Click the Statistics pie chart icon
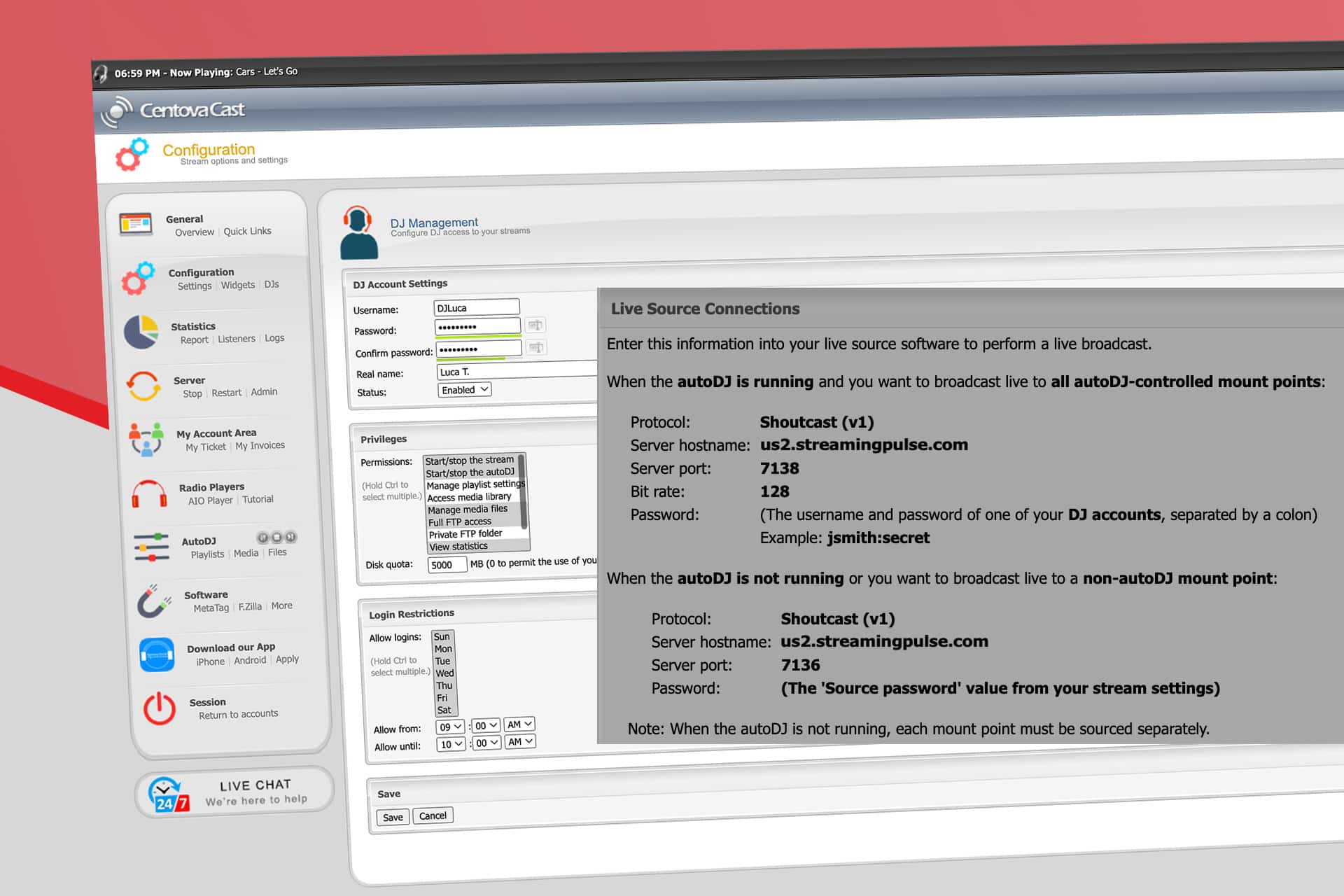This screenshot has width=1344, height=896. pyautogui.click(x=141, y=332)
